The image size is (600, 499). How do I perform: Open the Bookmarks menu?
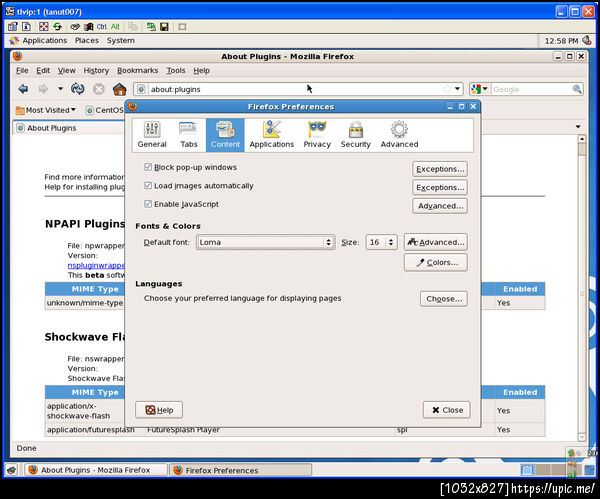coord(137,70)
